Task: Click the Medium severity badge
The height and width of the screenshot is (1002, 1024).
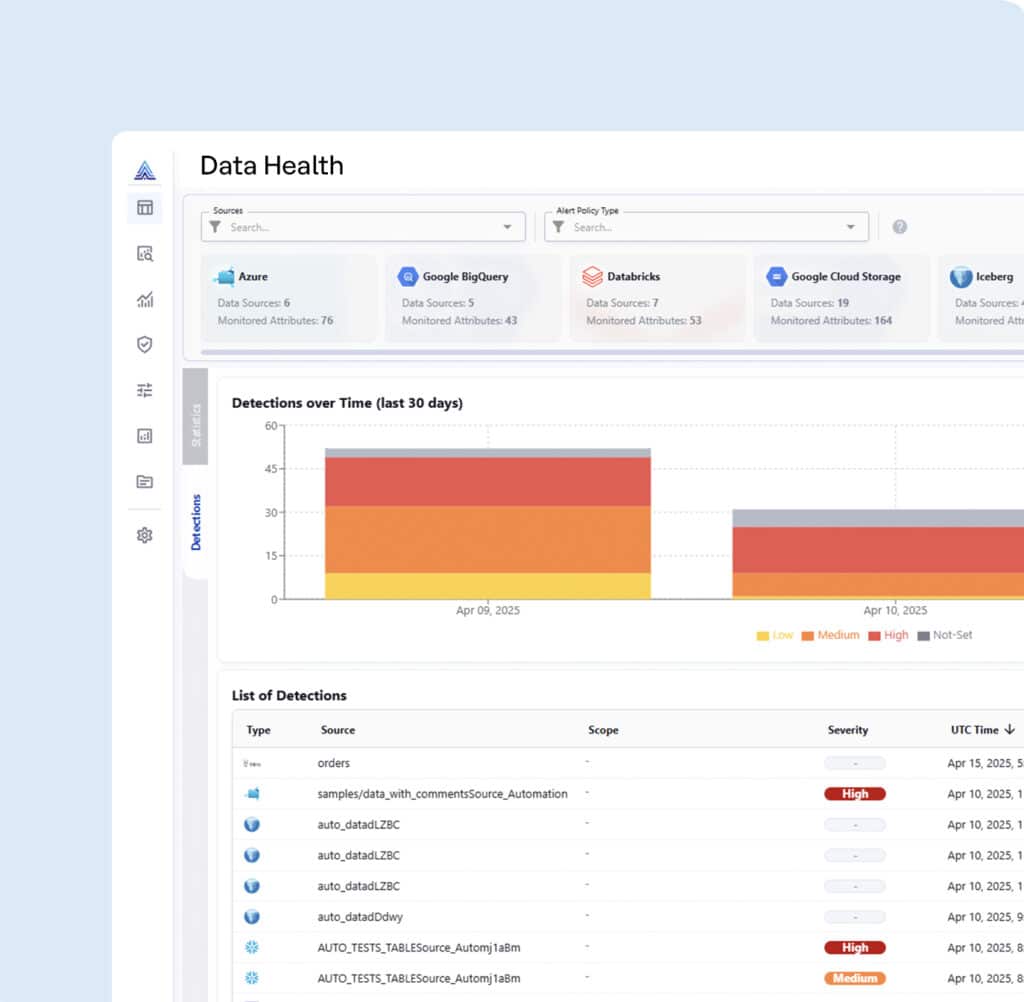Action: (x=854, y=978)
